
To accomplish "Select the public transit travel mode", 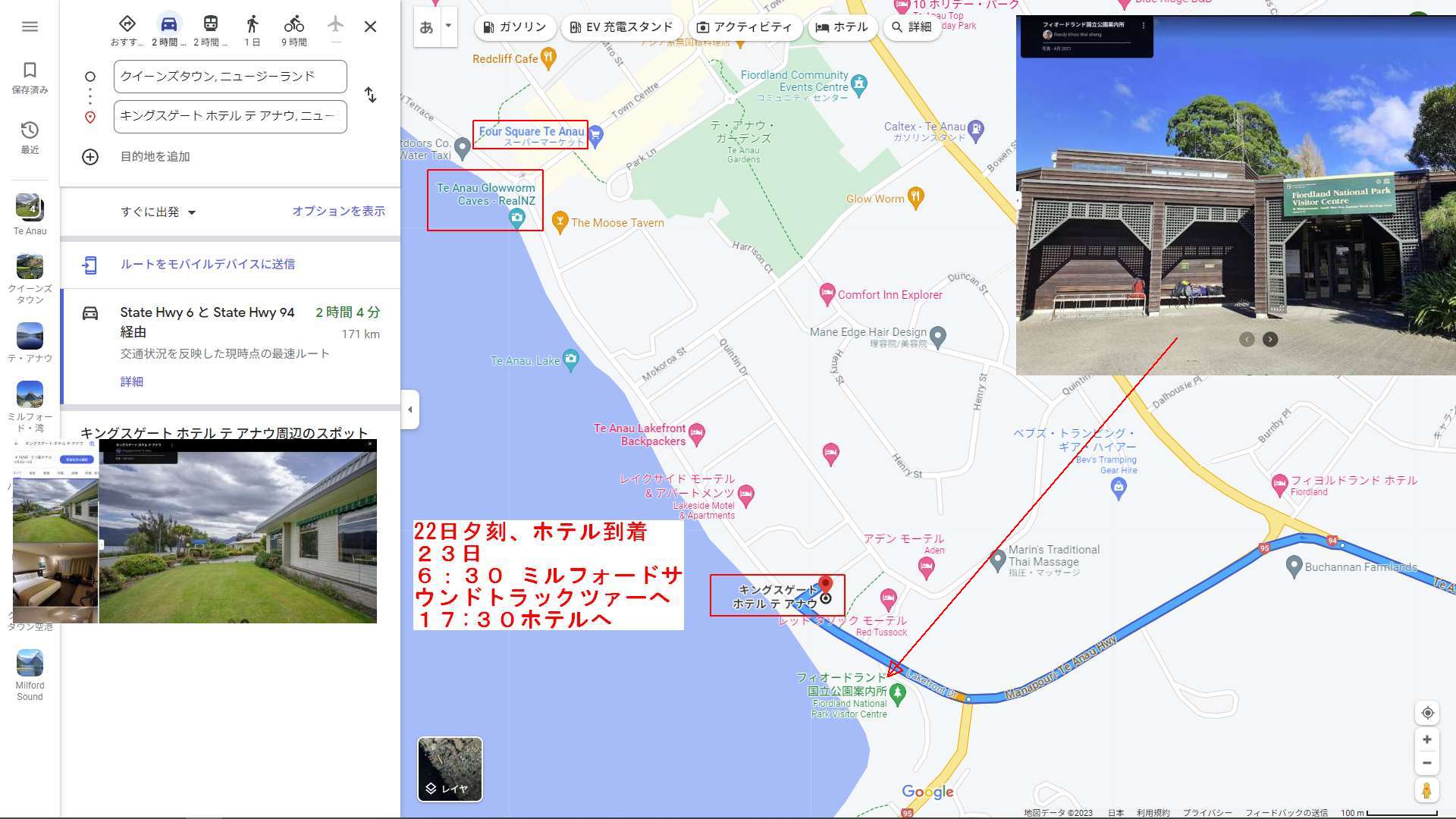I will click(x=210, y=30).
